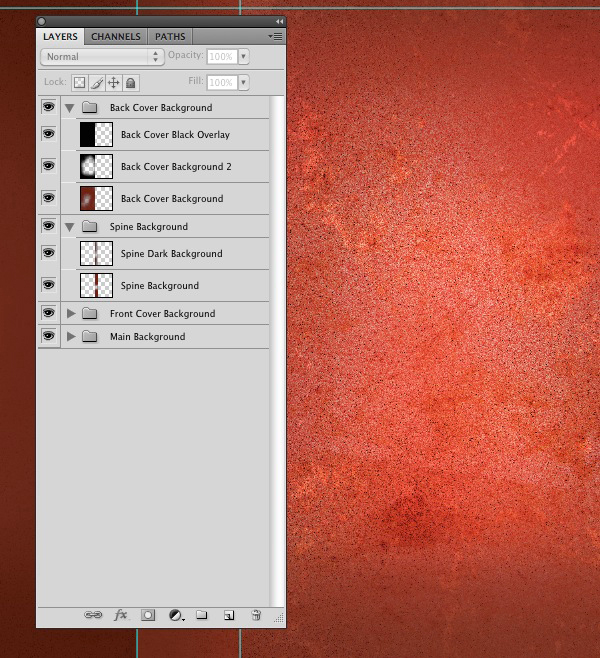Image resolution: width=600 pixels, height=658 pixels.
Task: Create a new layer
Action: click(229, 615)
